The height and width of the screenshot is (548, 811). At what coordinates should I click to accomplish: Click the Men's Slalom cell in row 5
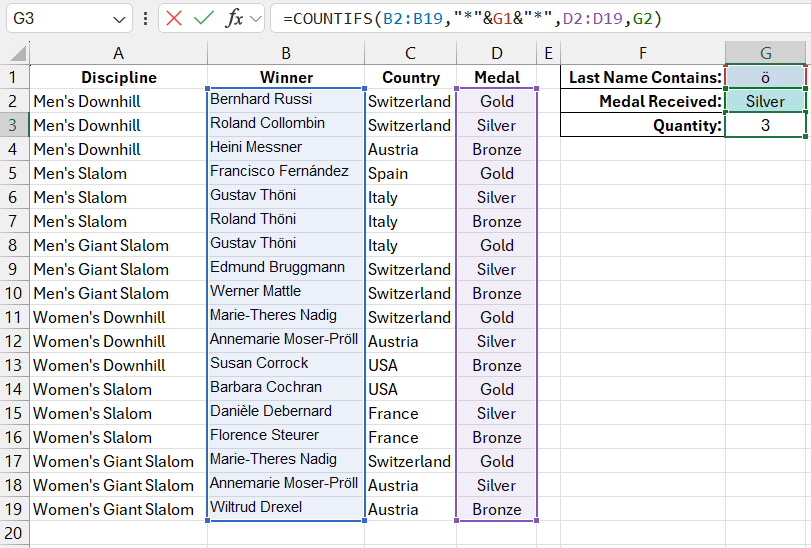coord(118,173)
